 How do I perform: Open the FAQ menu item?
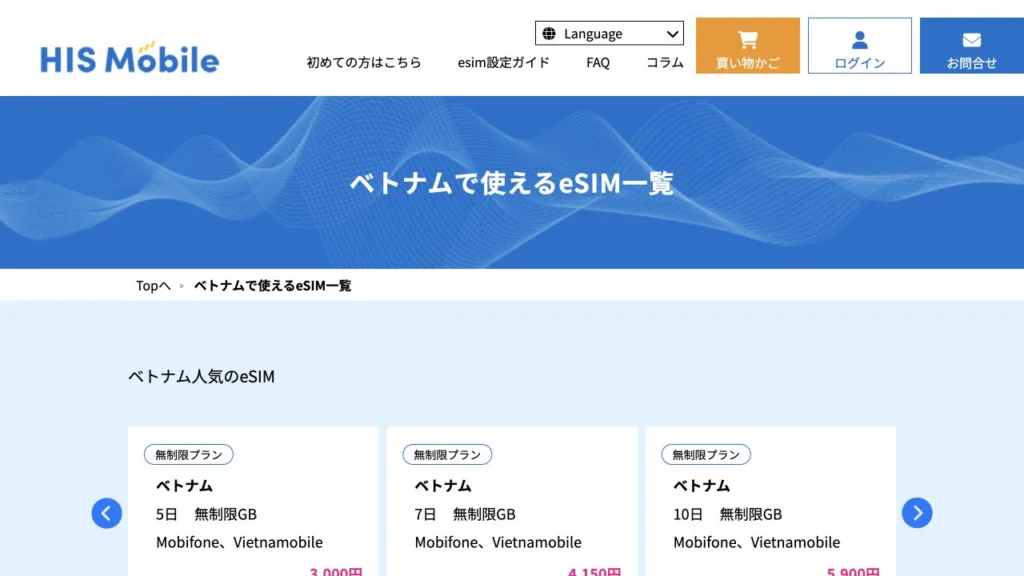coord(598,62)
